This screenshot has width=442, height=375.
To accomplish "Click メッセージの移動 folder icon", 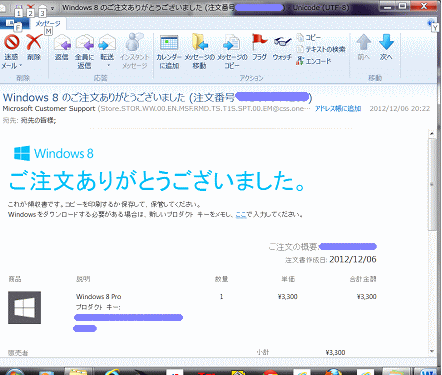I will [x=199, y=42].
